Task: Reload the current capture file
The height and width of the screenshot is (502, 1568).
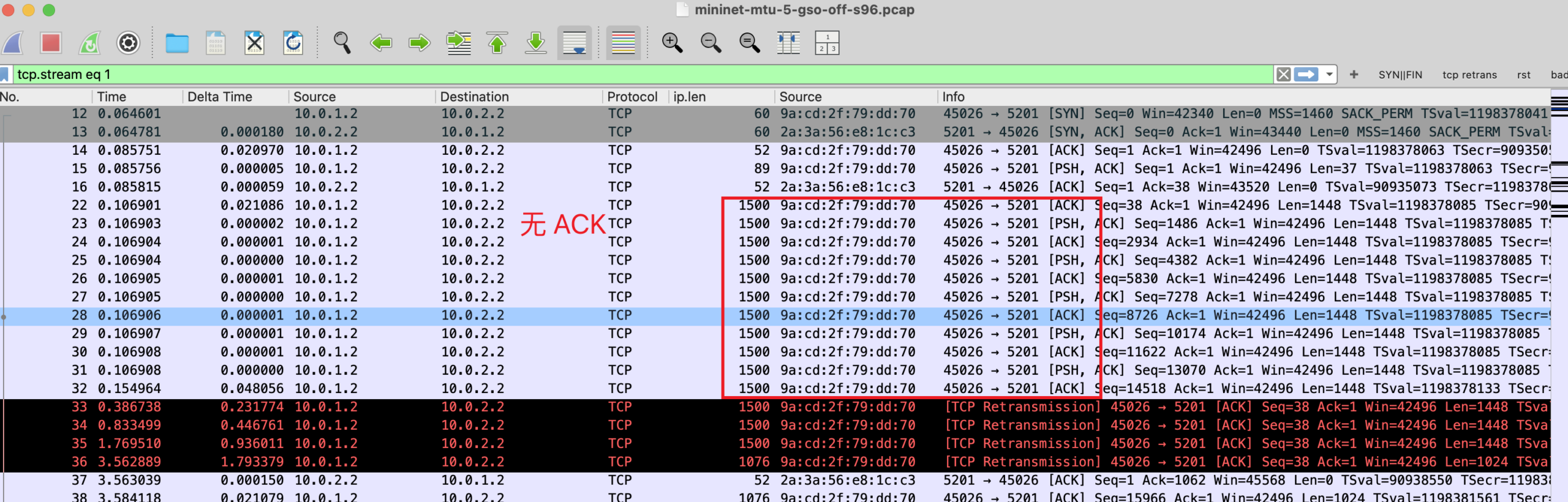Action: point(293,43)
